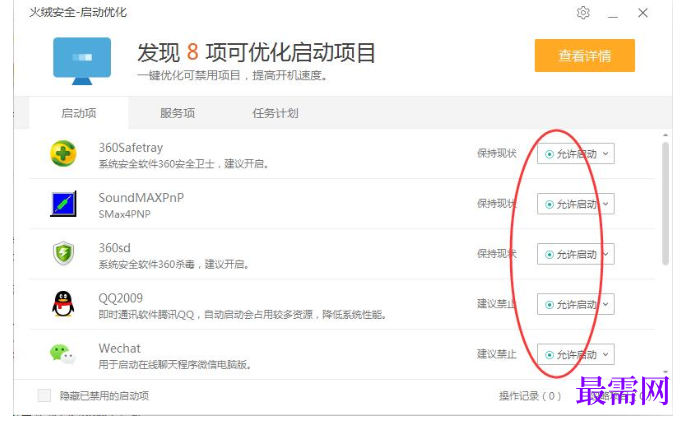Switch to the 启动项 tab
The width and height of the screenshot is (688, 422).
[79, 113]
